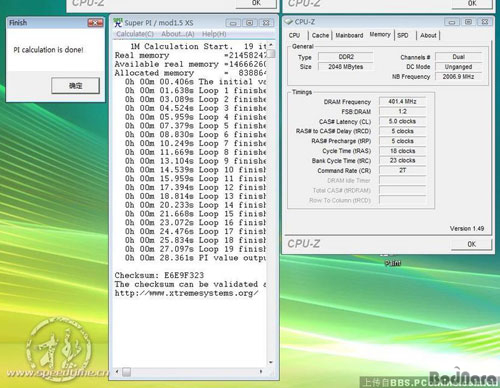Click the Command Rate value 2T

(402, 170)
